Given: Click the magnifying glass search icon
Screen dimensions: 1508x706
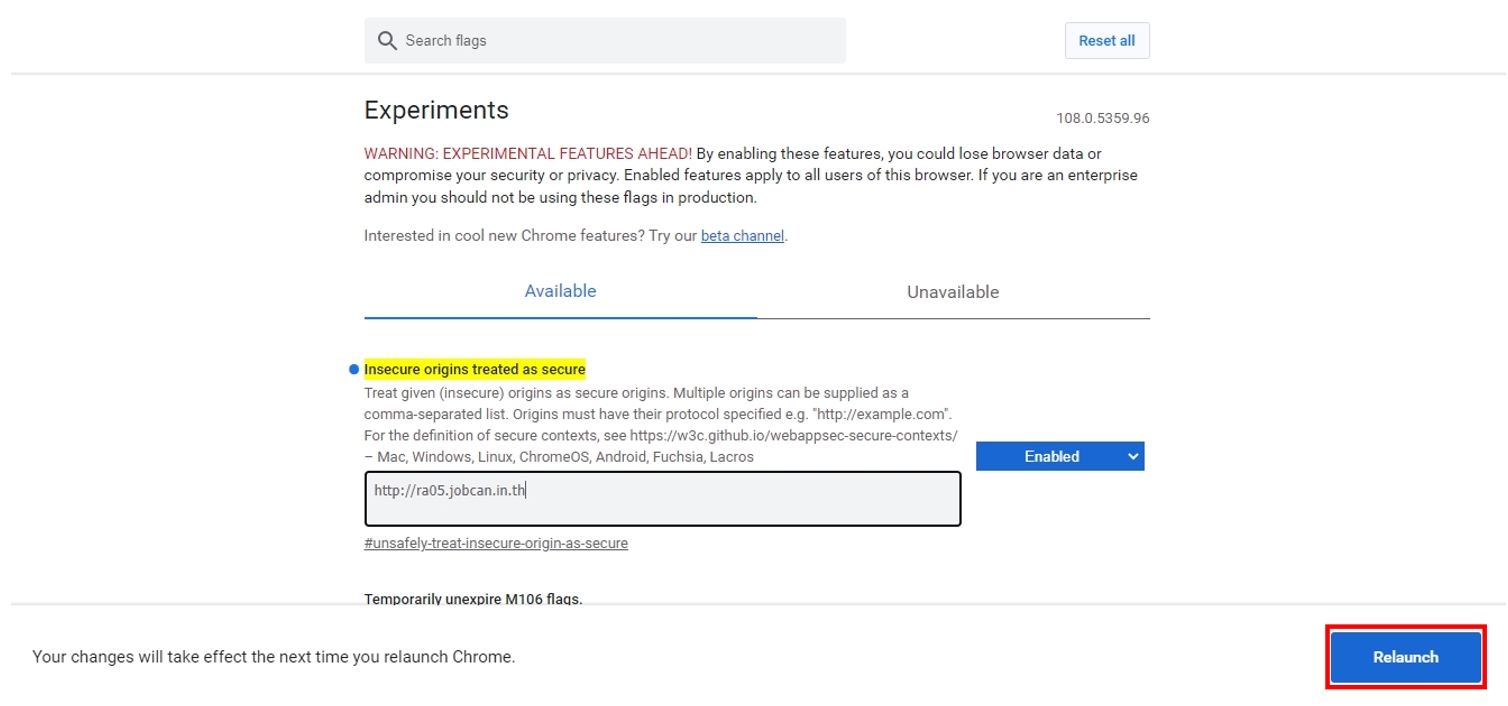Looking at the screenshot, I should (x=387, y=41).
